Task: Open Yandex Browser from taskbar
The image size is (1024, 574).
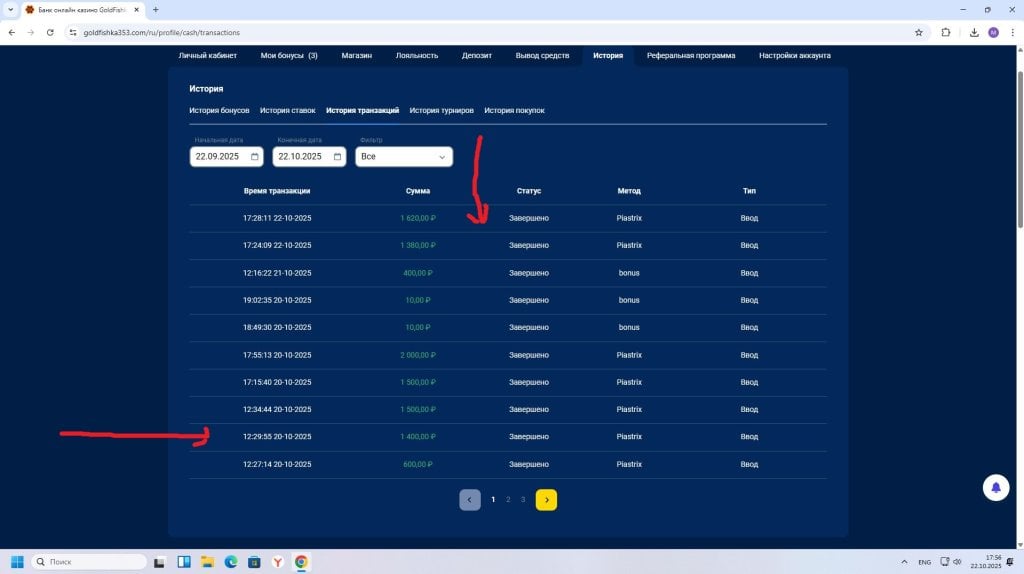Action: 278,562
